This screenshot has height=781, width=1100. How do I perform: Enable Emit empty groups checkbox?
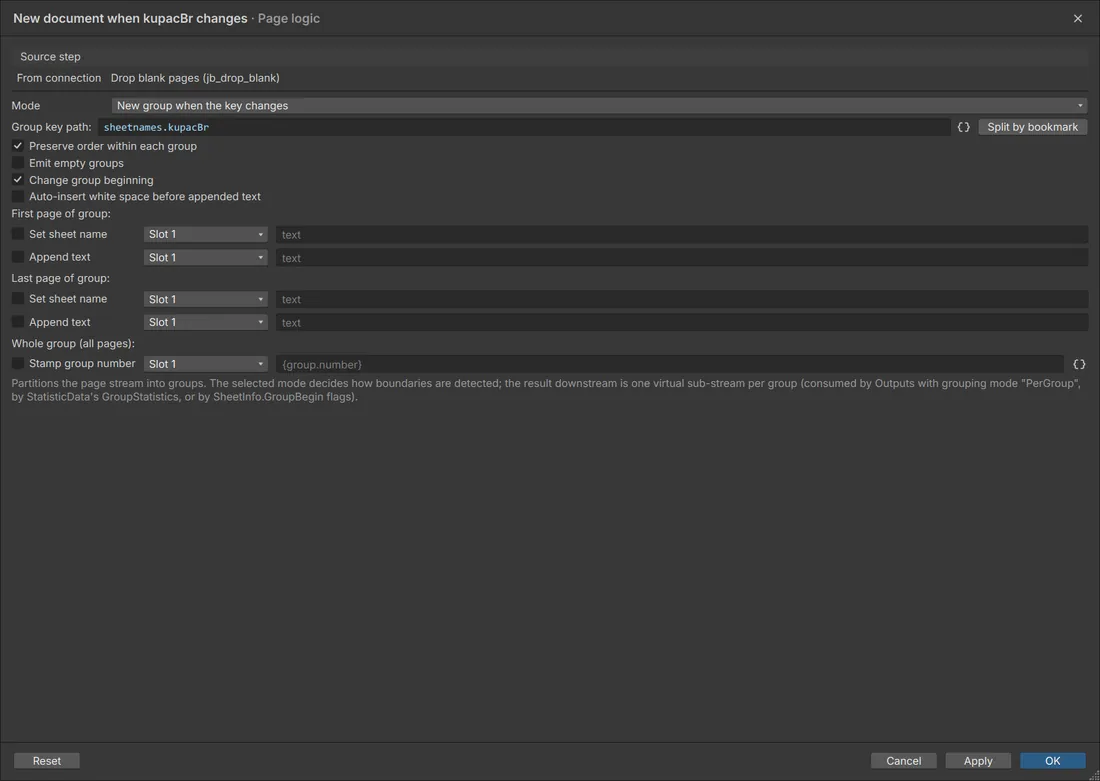[18, 163]
